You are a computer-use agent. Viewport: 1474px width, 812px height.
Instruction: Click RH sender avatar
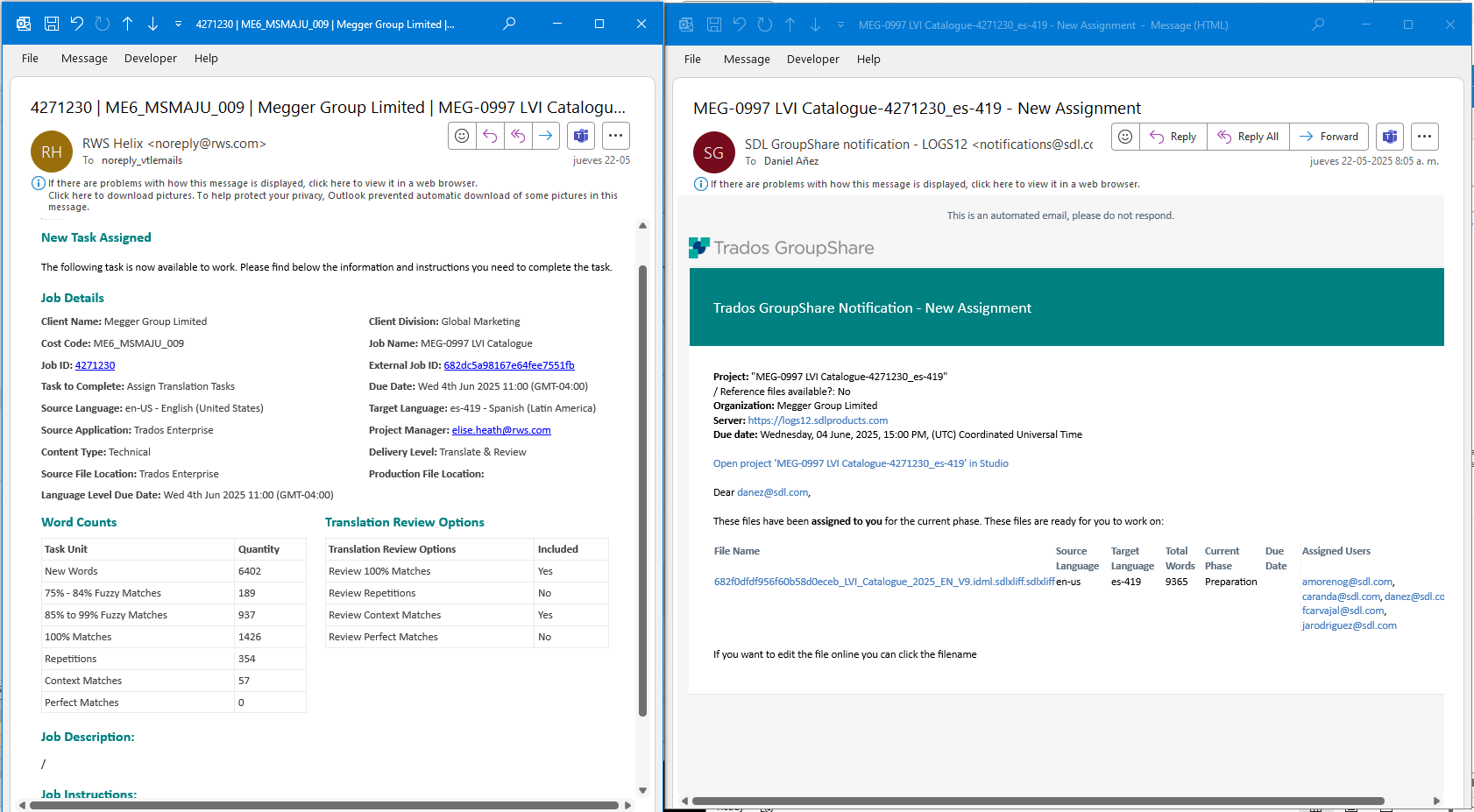point(52,152)
